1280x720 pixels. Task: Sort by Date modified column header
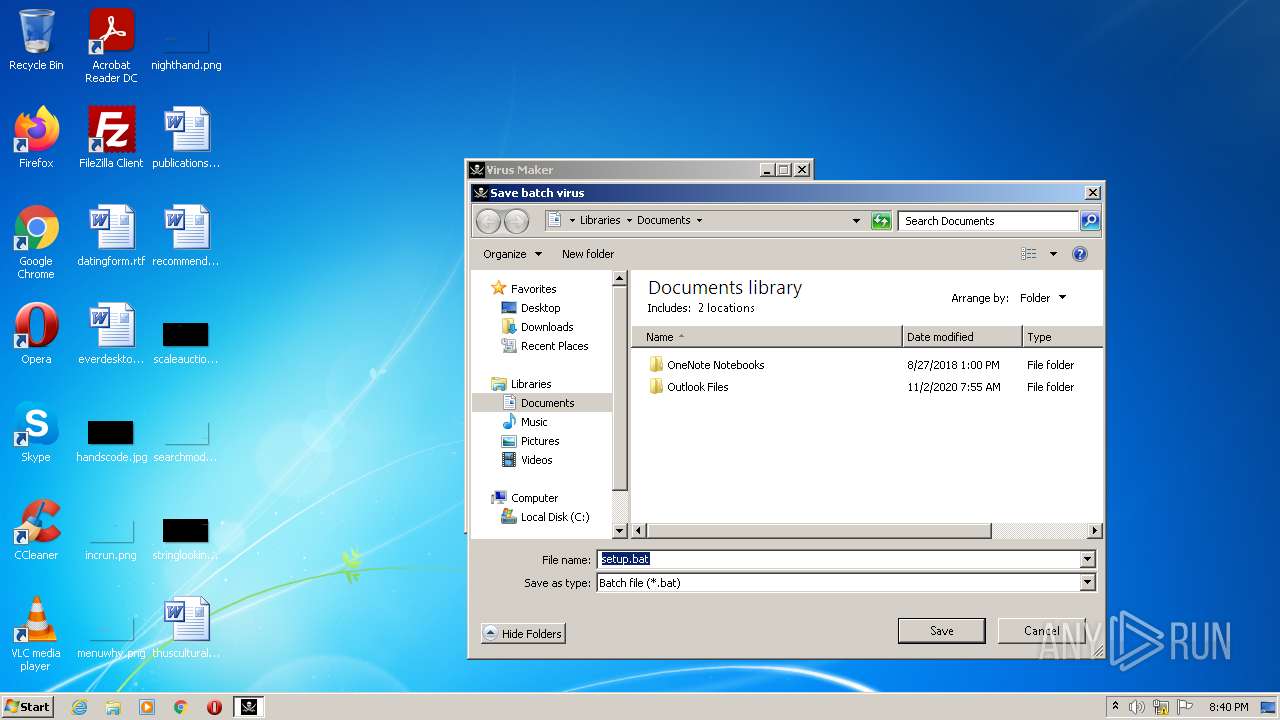[962, 337]
